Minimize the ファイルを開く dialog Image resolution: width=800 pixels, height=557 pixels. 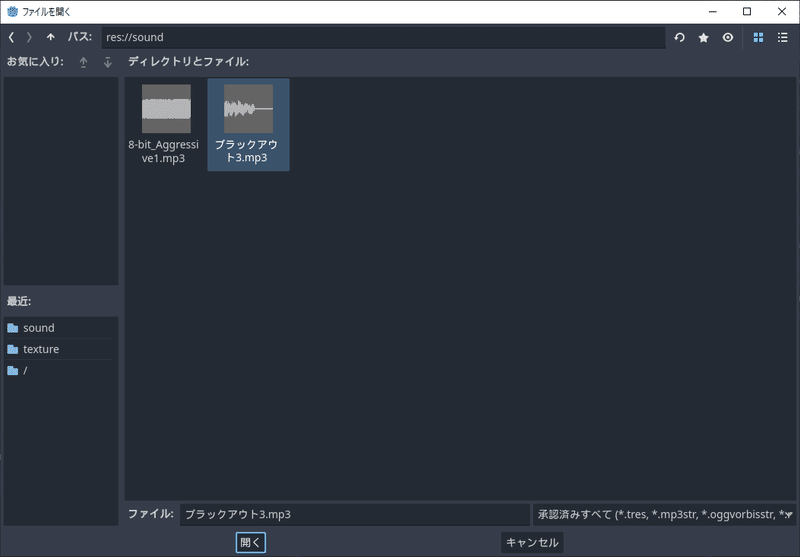click(x=713, y=11)
